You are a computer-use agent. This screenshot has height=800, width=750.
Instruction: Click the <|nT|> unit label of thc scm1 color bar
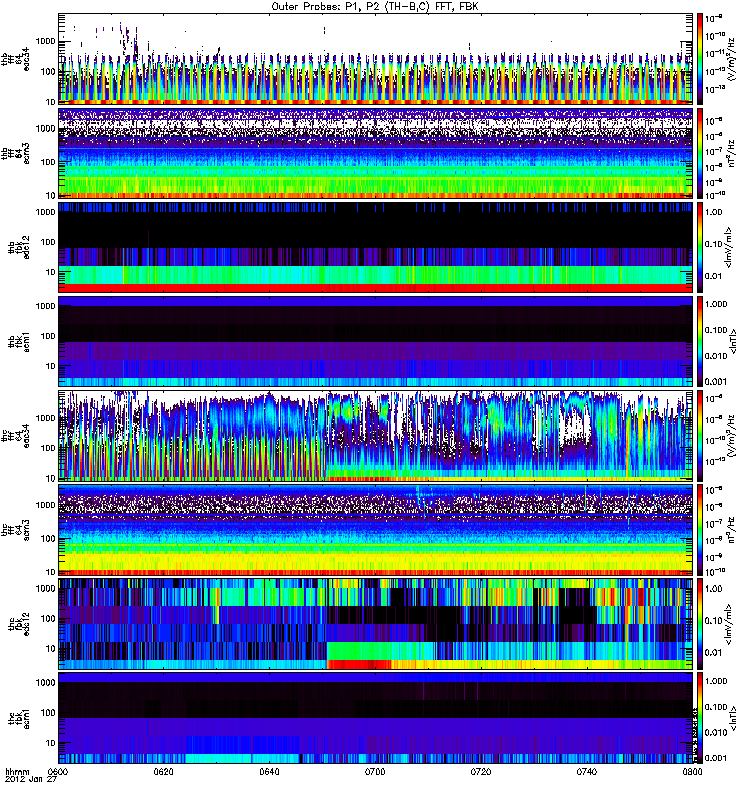734,718
